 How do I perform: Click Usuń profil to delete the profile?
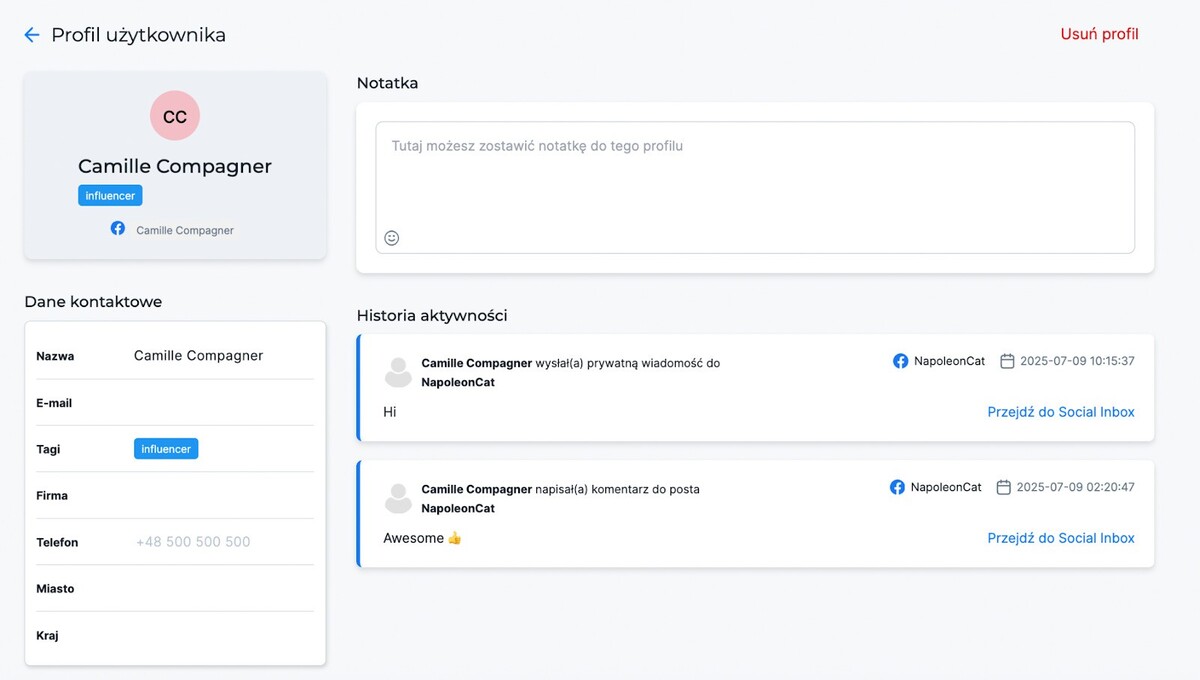pos(1099,34)
